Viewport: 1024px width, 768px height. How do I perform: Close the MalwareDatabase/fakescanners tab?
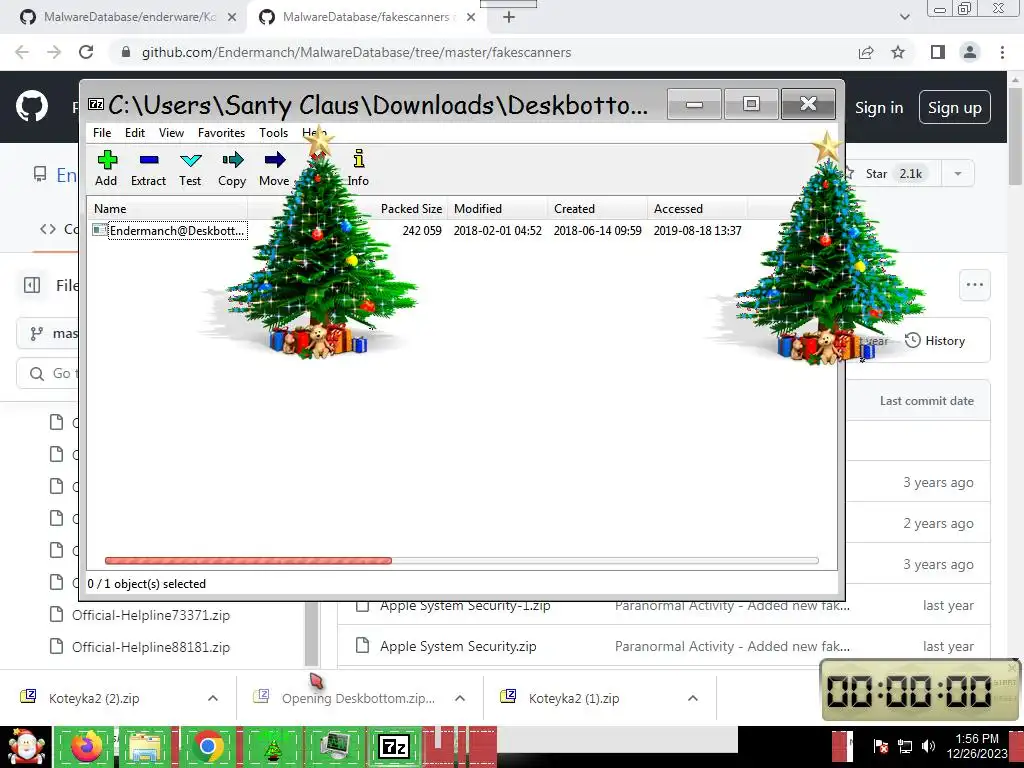(x=471, y=18)
